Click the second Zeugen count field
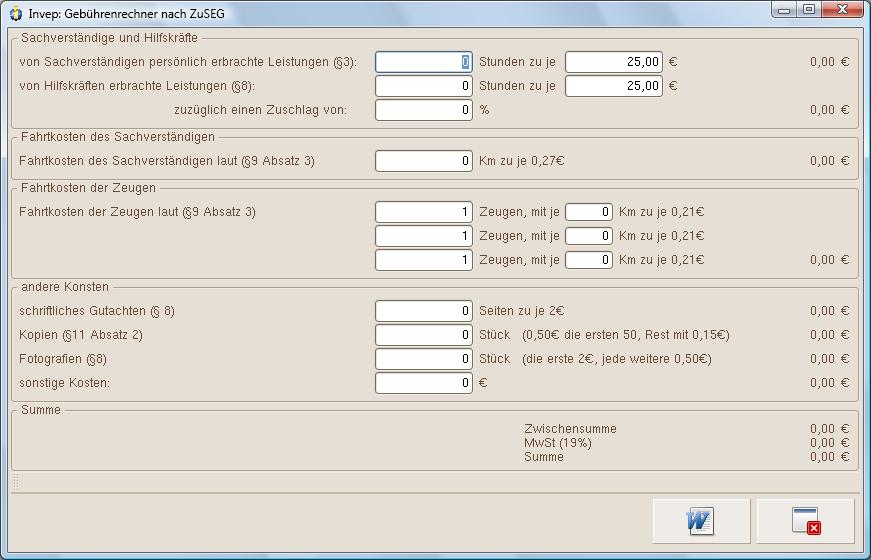The width and height of the screenshot is (871, 560). point(424,236)
